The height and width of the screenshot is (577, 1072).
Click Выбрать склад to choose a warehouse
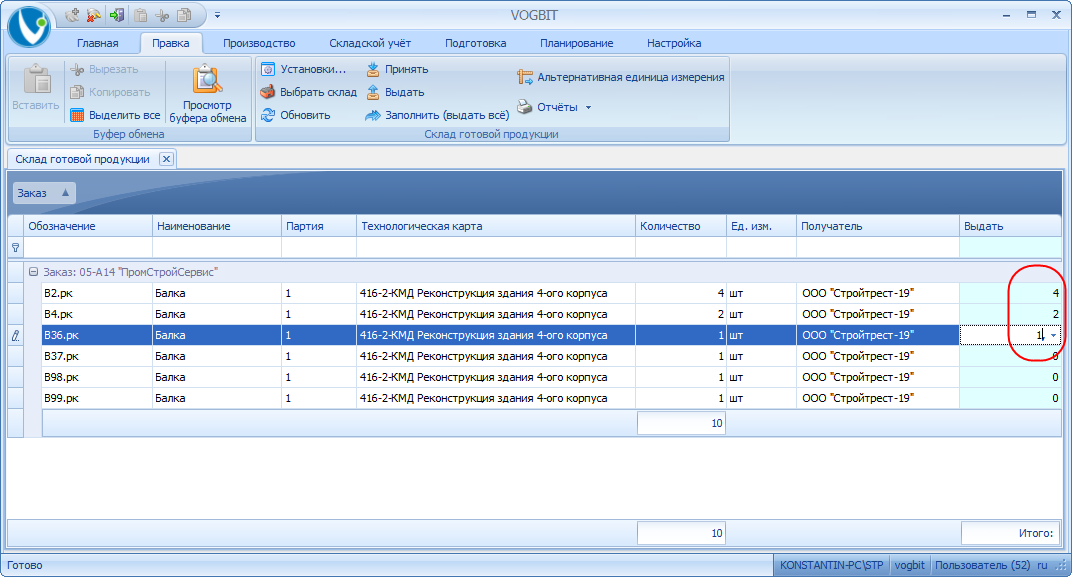(309, 92)
